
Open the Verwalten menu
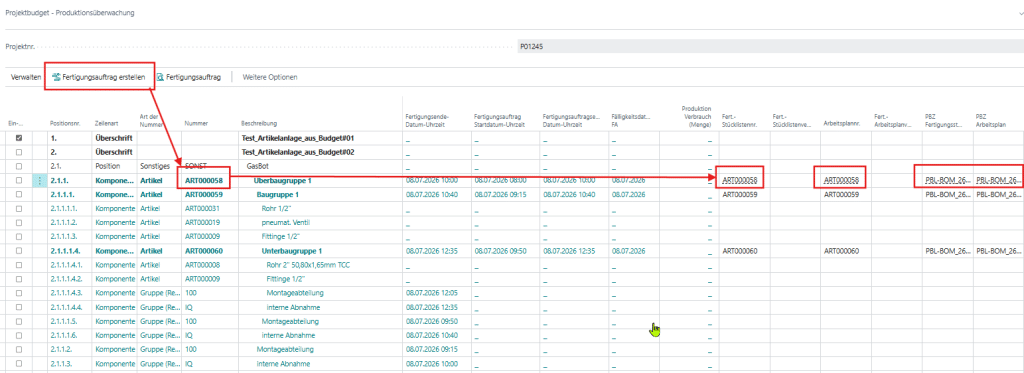[x=26, y=77]
